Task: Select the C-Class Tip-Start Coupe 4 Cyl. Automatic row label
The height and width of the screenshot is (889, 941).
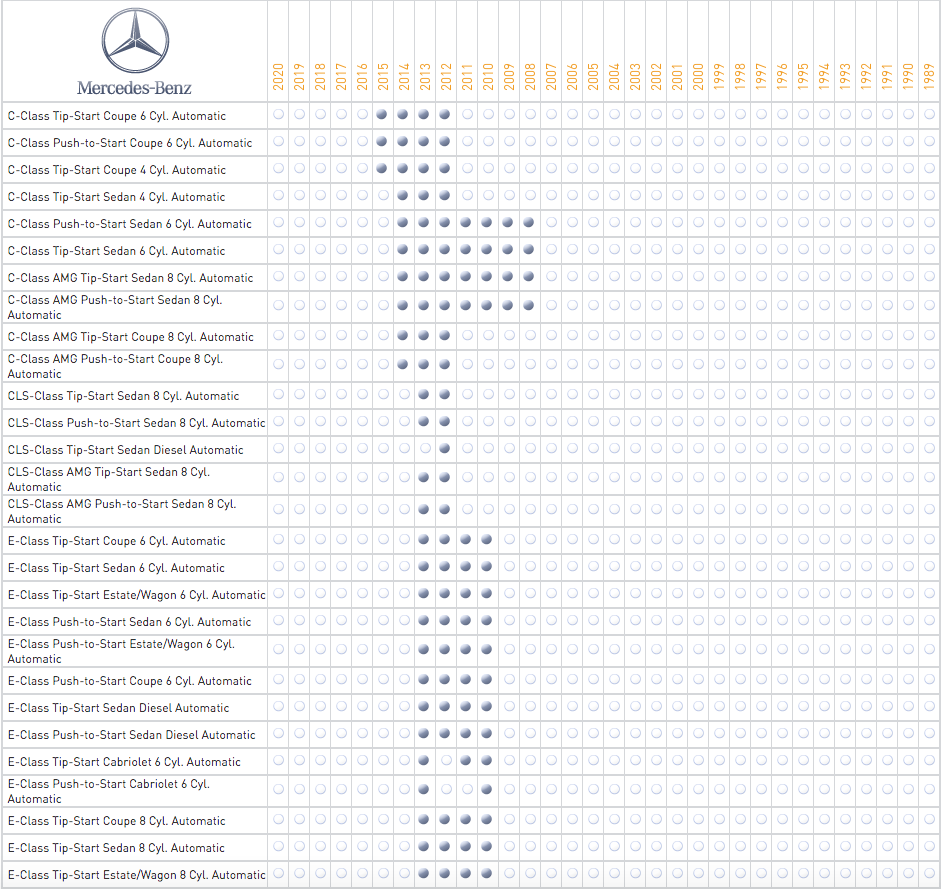Action: [x=117, y=170]
